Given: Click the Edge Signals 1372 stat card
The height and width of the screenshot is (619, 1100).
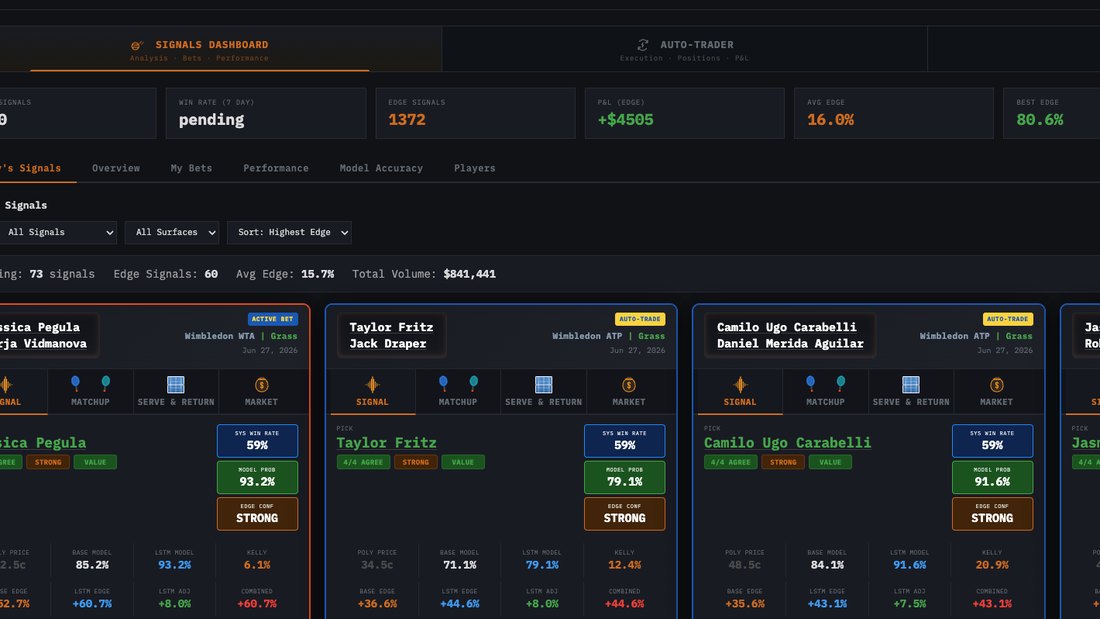Looking at the screenshot, I should click(476, 113).
